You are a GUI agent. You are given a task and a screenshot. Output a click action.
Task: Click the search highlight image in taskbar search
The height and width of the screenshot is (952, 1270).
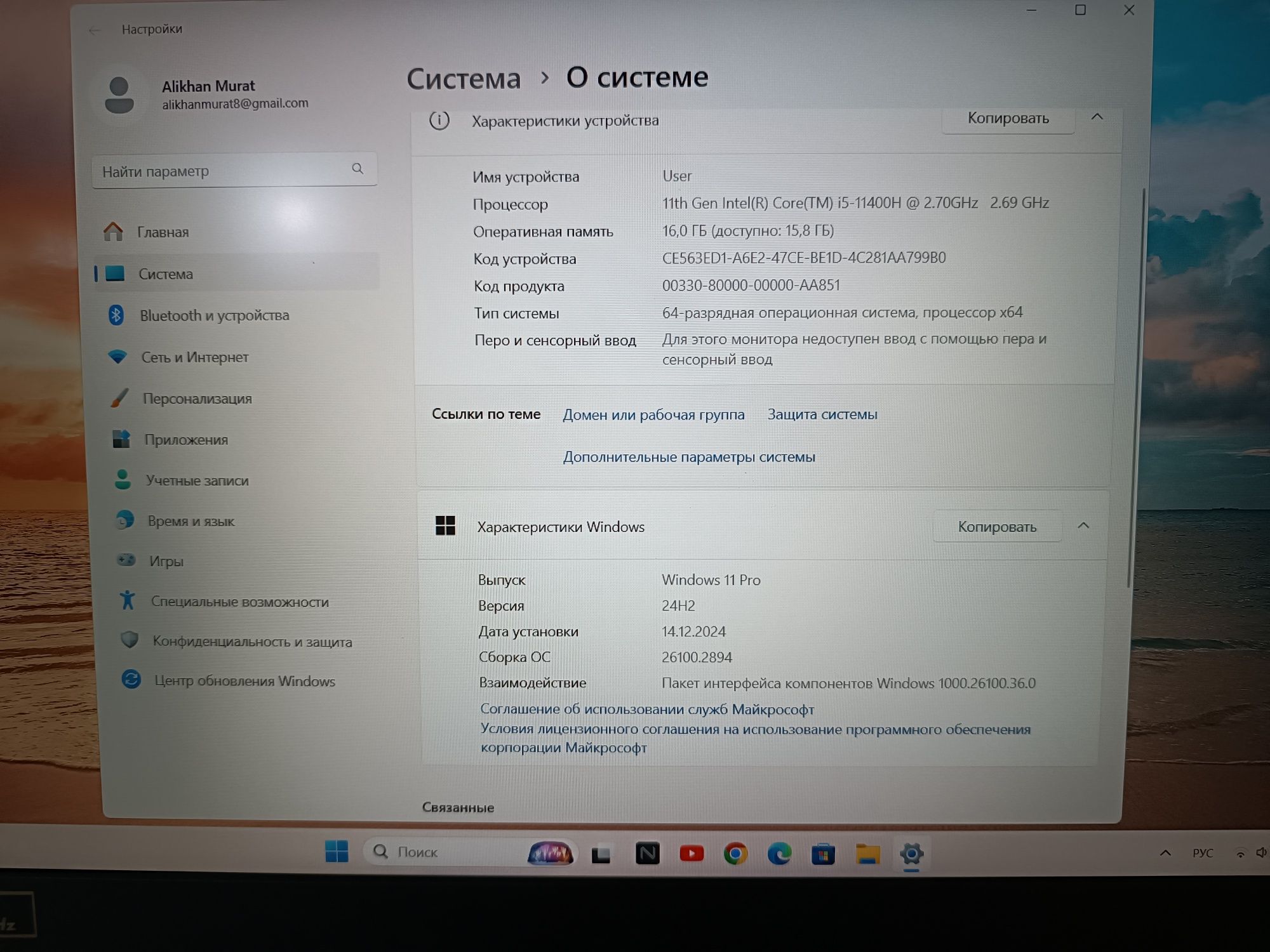(x=550, y=852)
